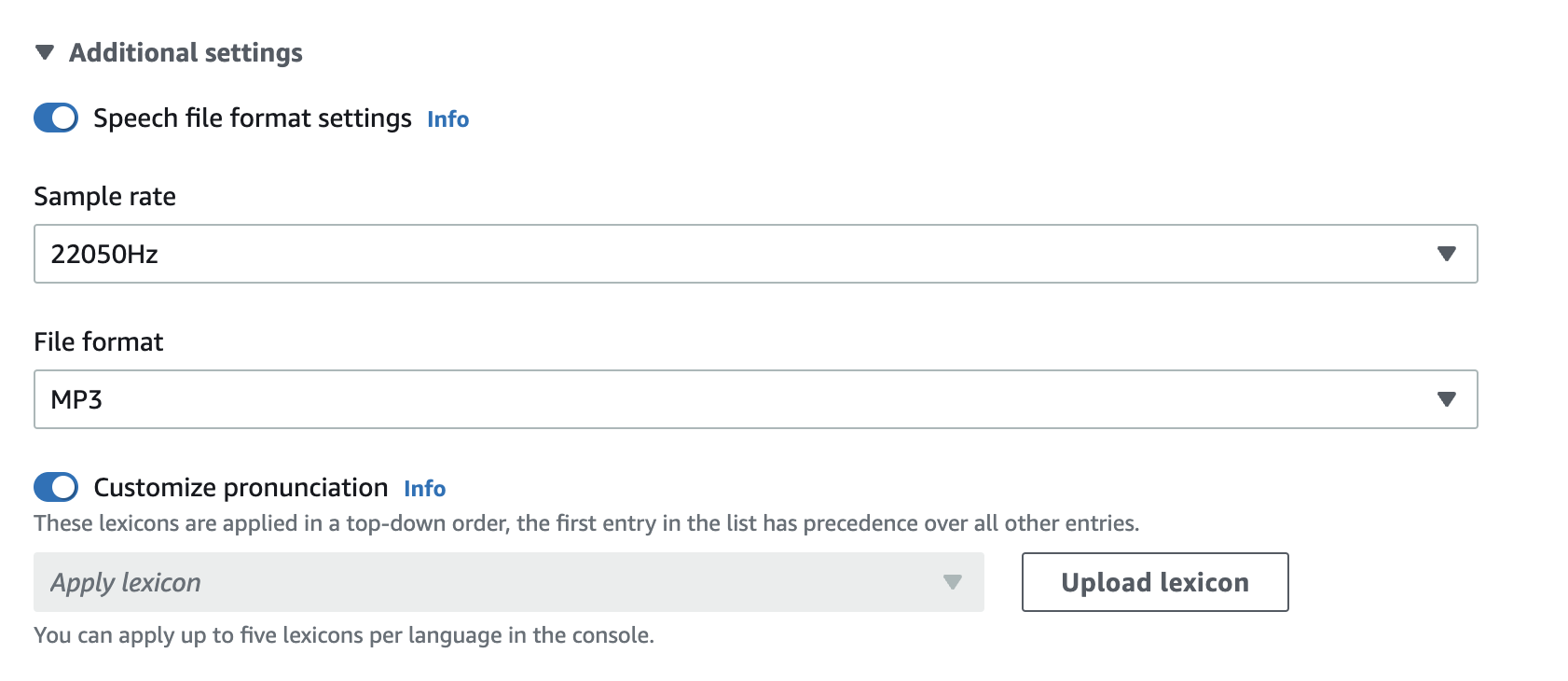Expand the File format dropdown showing MP3

[746, 398]
